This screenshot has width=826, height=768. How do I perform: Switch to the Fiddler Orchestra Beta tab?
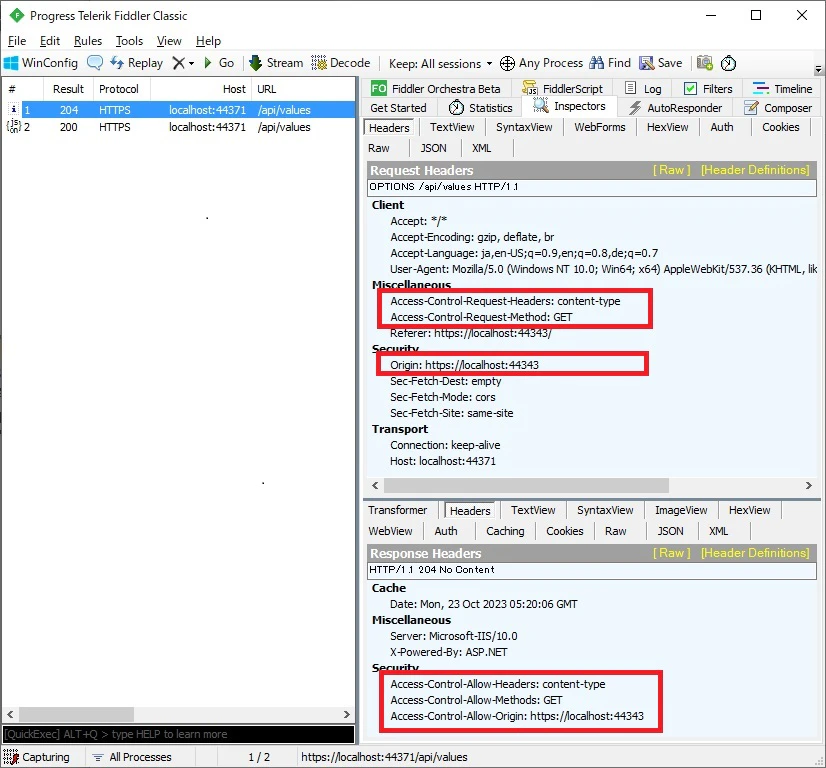coord(435,88)
